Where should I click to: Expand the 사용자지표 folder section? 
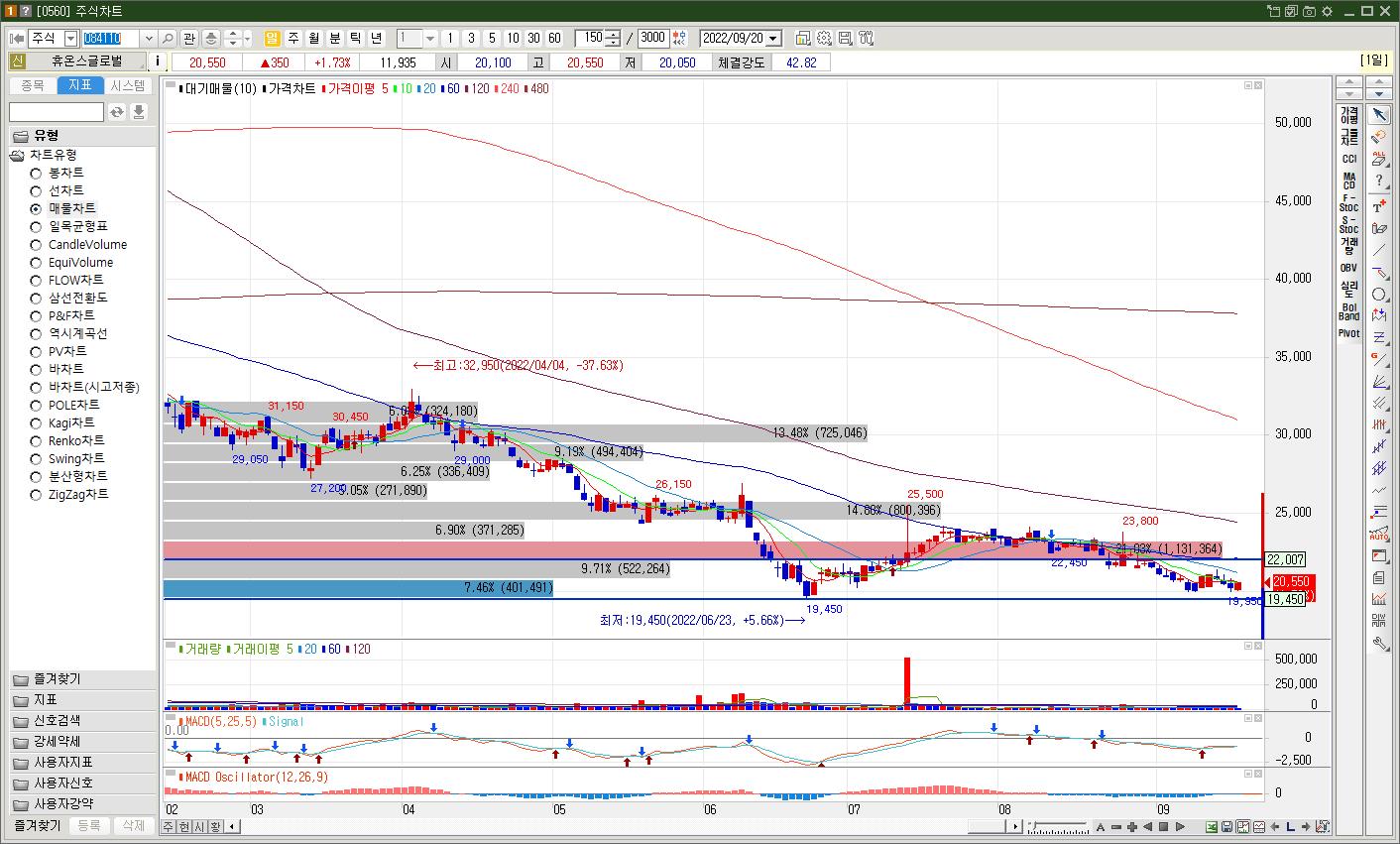click(x=82, y=763)
